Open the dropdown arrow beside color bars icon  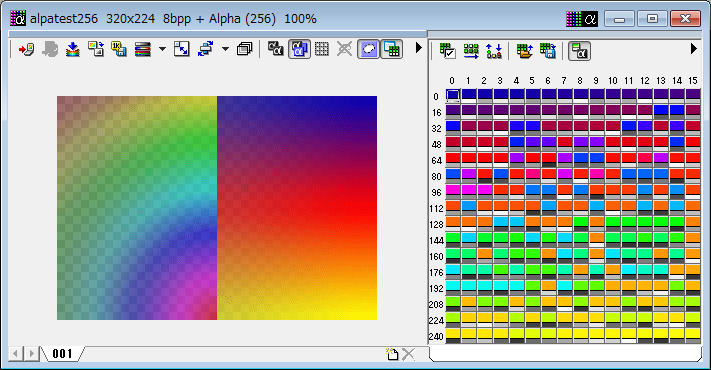pyautogui.click(x=162, y=49)
